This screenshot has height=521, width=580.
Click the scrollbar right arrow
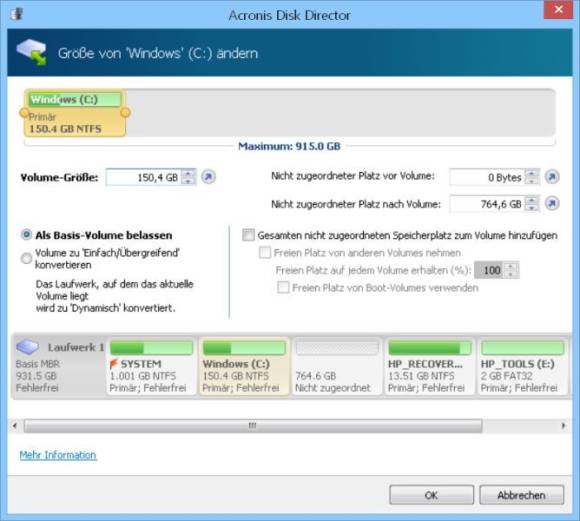tap(563, 426)
